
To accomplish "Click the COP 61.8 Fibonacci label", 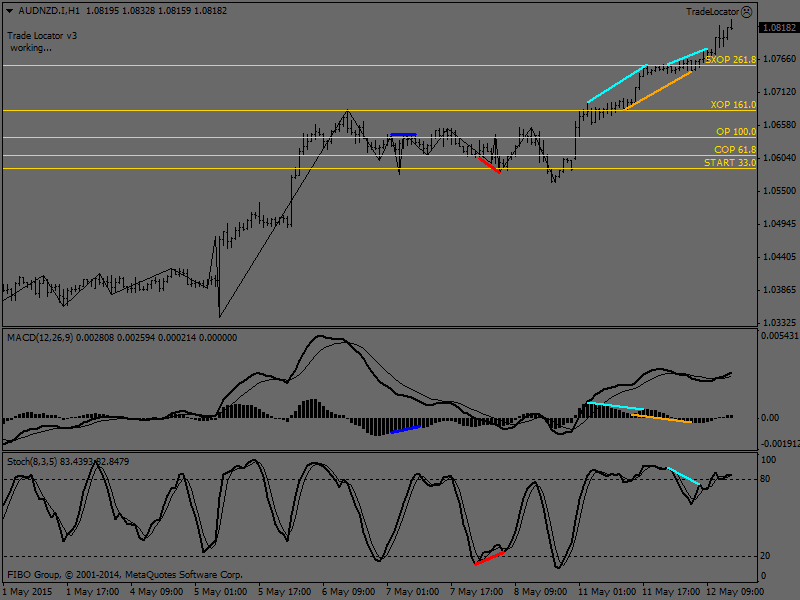I will (x=734, y=149).
